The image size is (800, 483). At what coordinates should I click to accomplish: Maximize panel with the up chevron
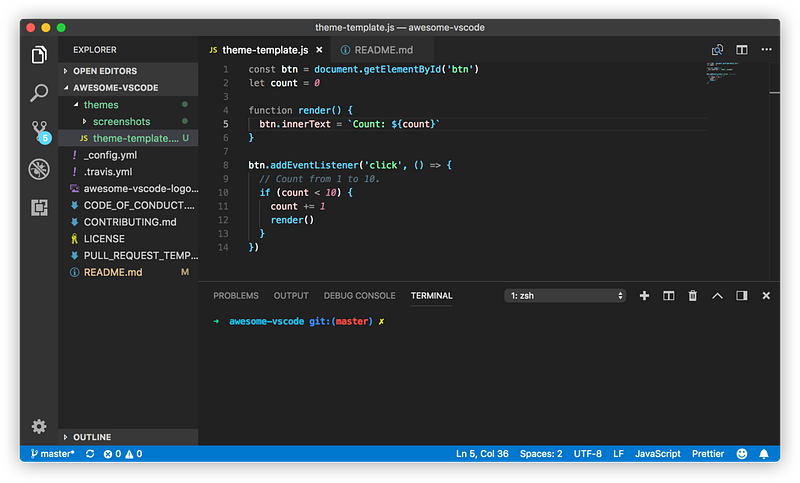pos(717,296)
